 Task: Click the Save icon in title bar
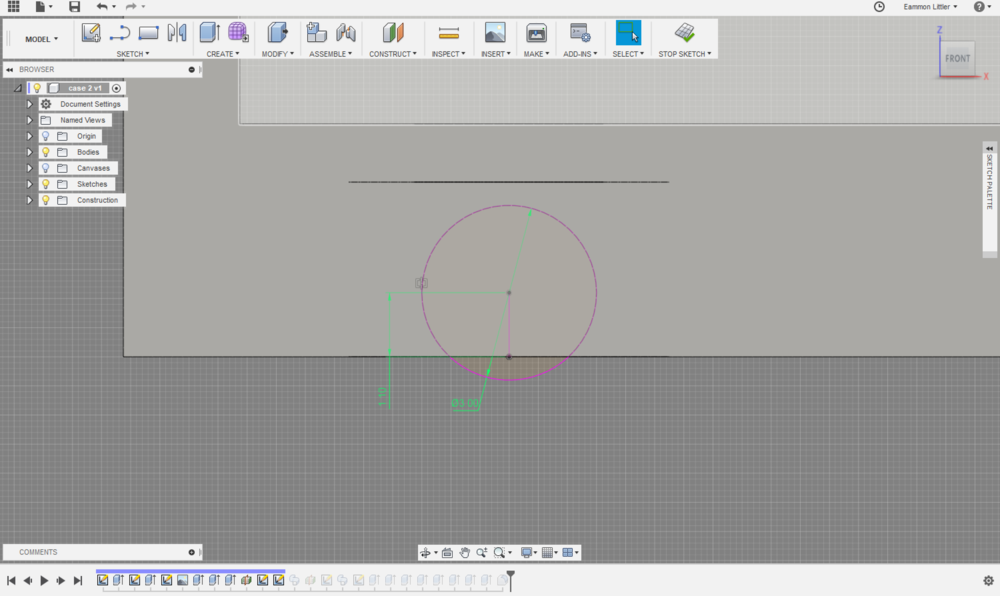(x=75, y=6)
